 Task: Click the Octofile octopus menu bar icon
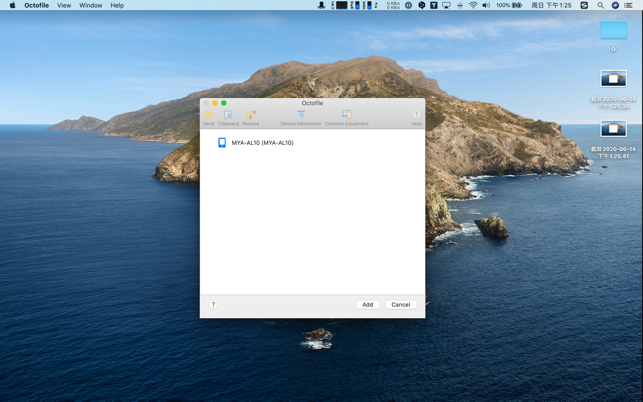point(322,5)
